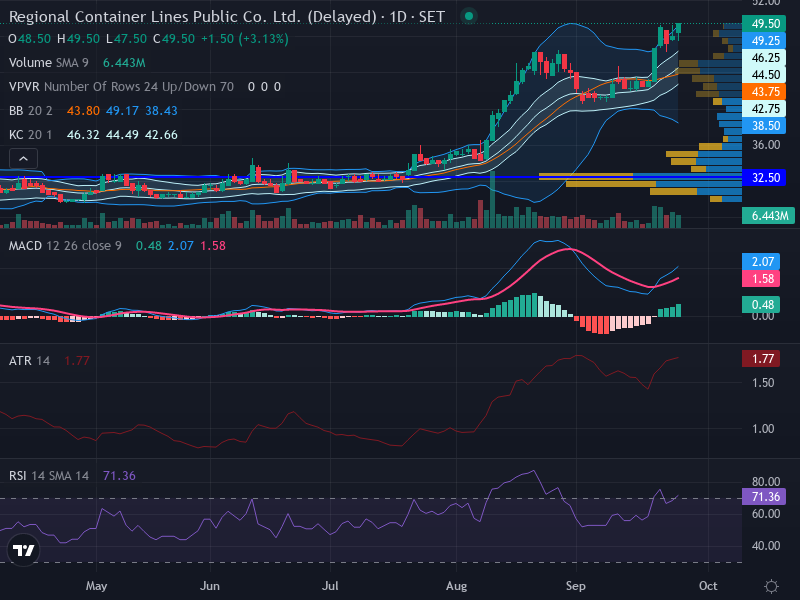The image size is (800, 600).
Task: Click the +1.50 (+3.13%) change value
Action: click(x=244, y=39)
